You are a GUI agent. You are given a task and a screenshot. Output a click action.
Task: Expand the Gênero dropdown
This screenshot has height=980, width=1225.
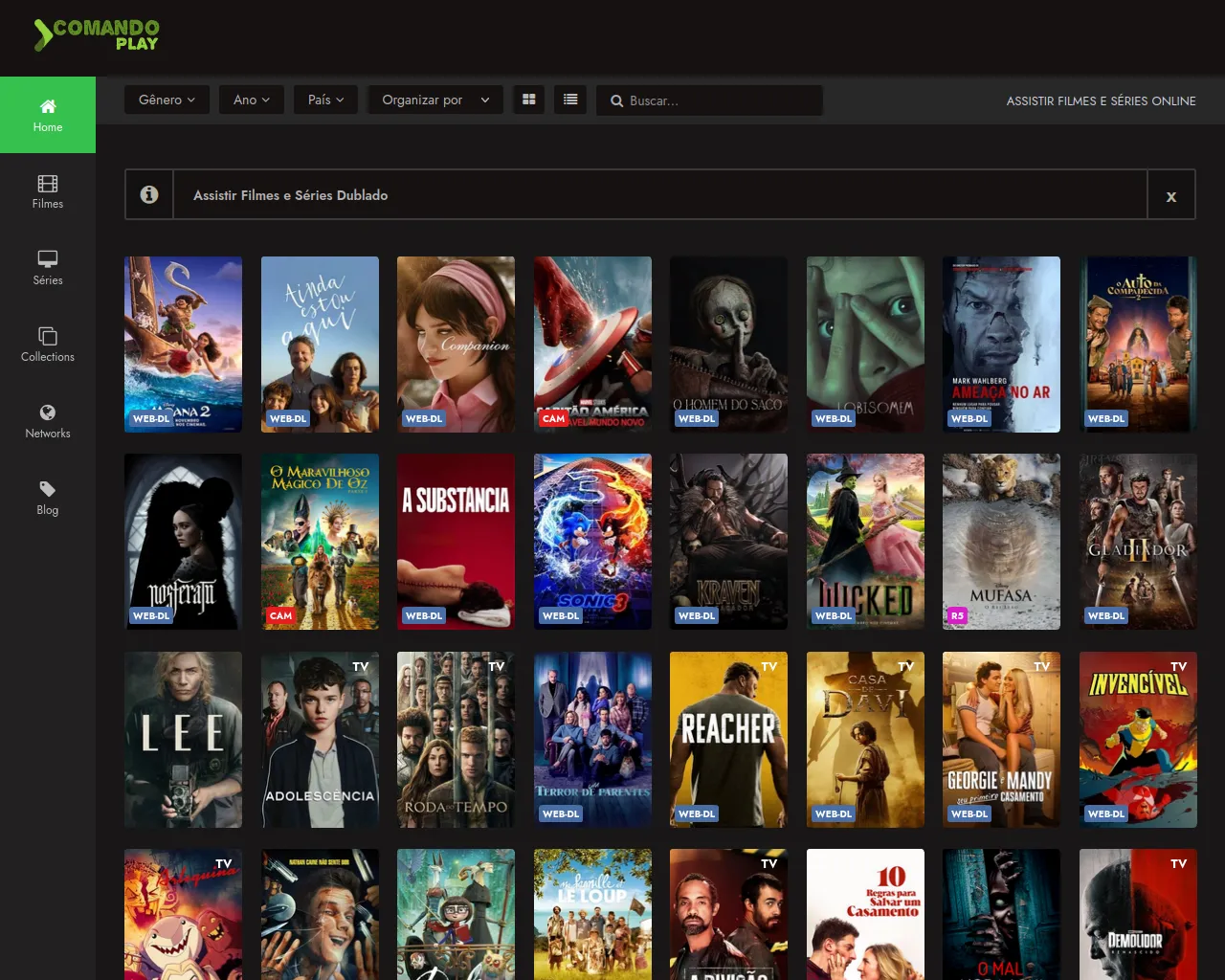coord(167,100)
